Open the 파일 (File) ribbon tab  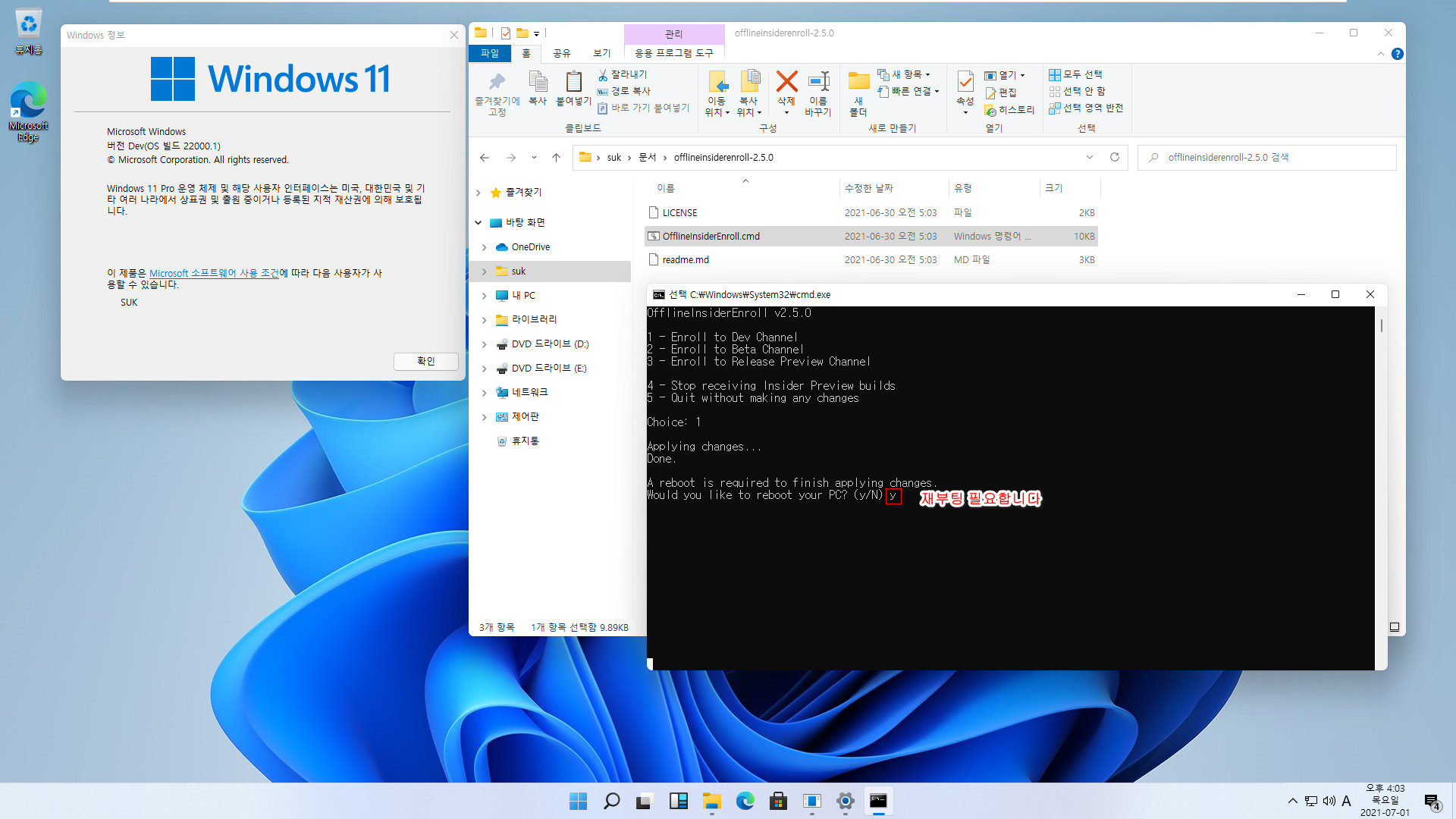coord(490,53)
